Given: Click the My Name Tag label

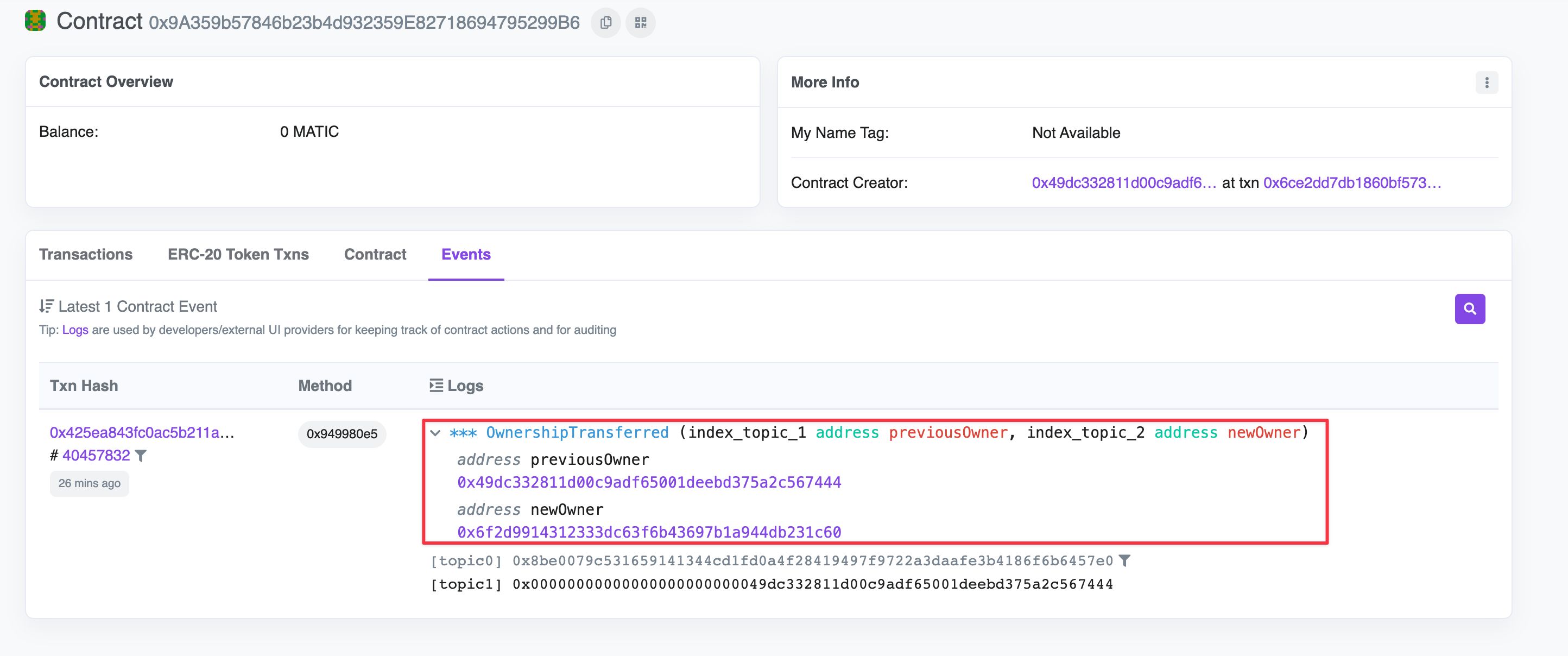Looking at the screenshot, I should (x=839, y=133).
